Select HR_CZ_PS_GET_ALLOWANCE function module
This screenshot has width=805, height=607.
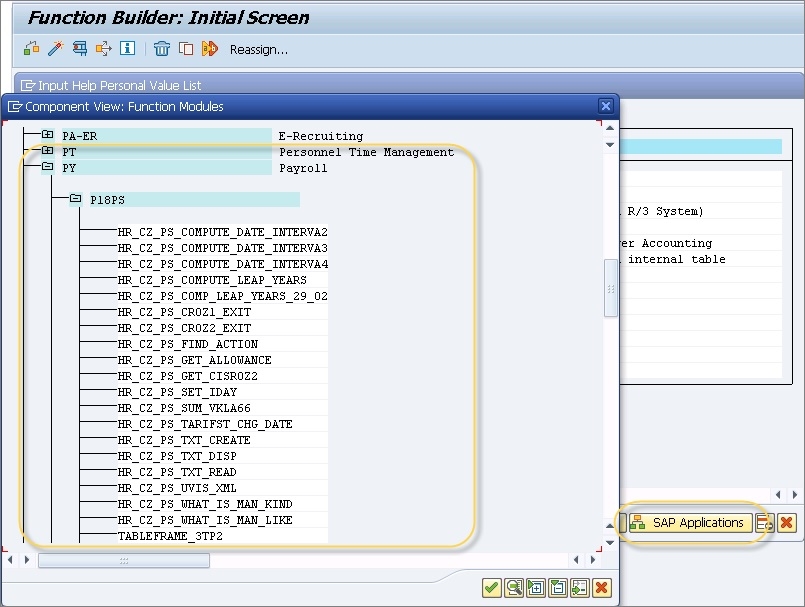click(x=194, y=360)
